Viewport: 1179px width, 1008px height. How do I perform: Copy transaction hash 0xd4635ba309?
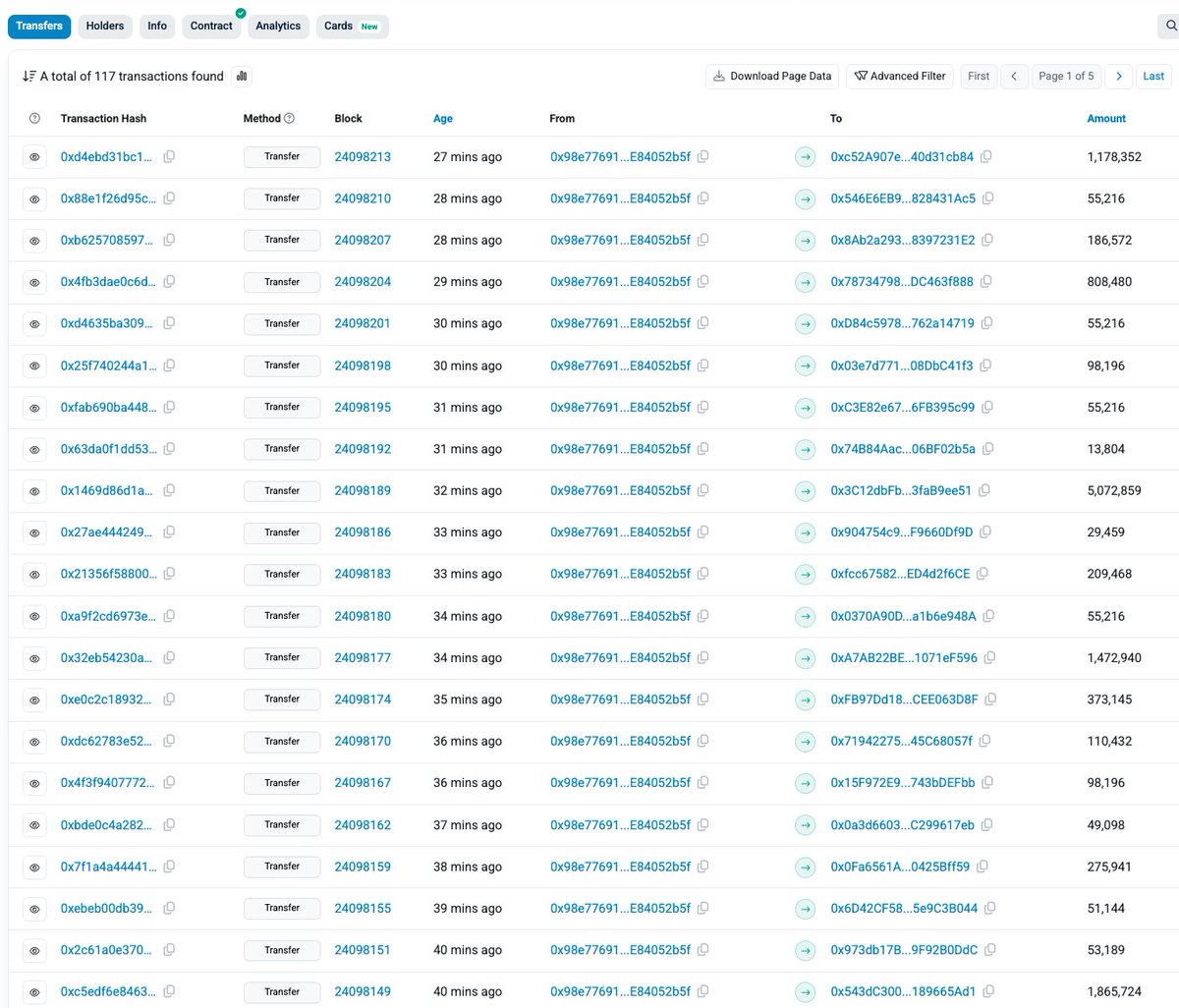click(169, 323)
